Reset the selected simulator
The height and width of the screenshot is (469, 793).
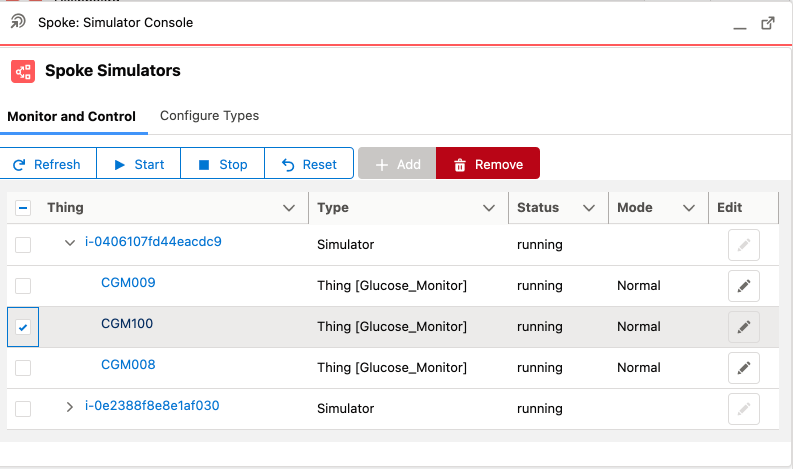(309, 163)
